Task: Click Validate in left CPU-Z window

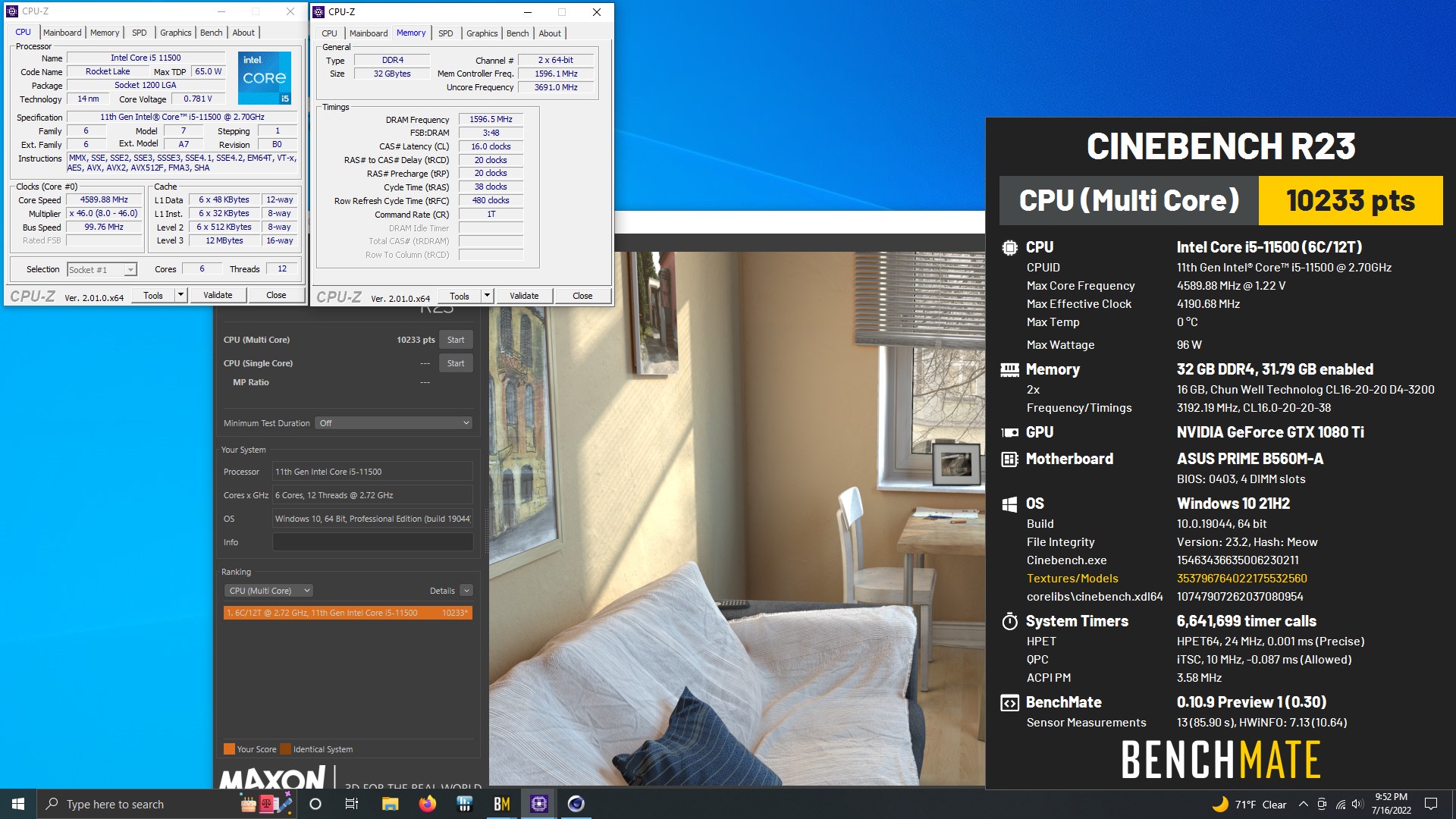Action: click(x=218, y=295)
